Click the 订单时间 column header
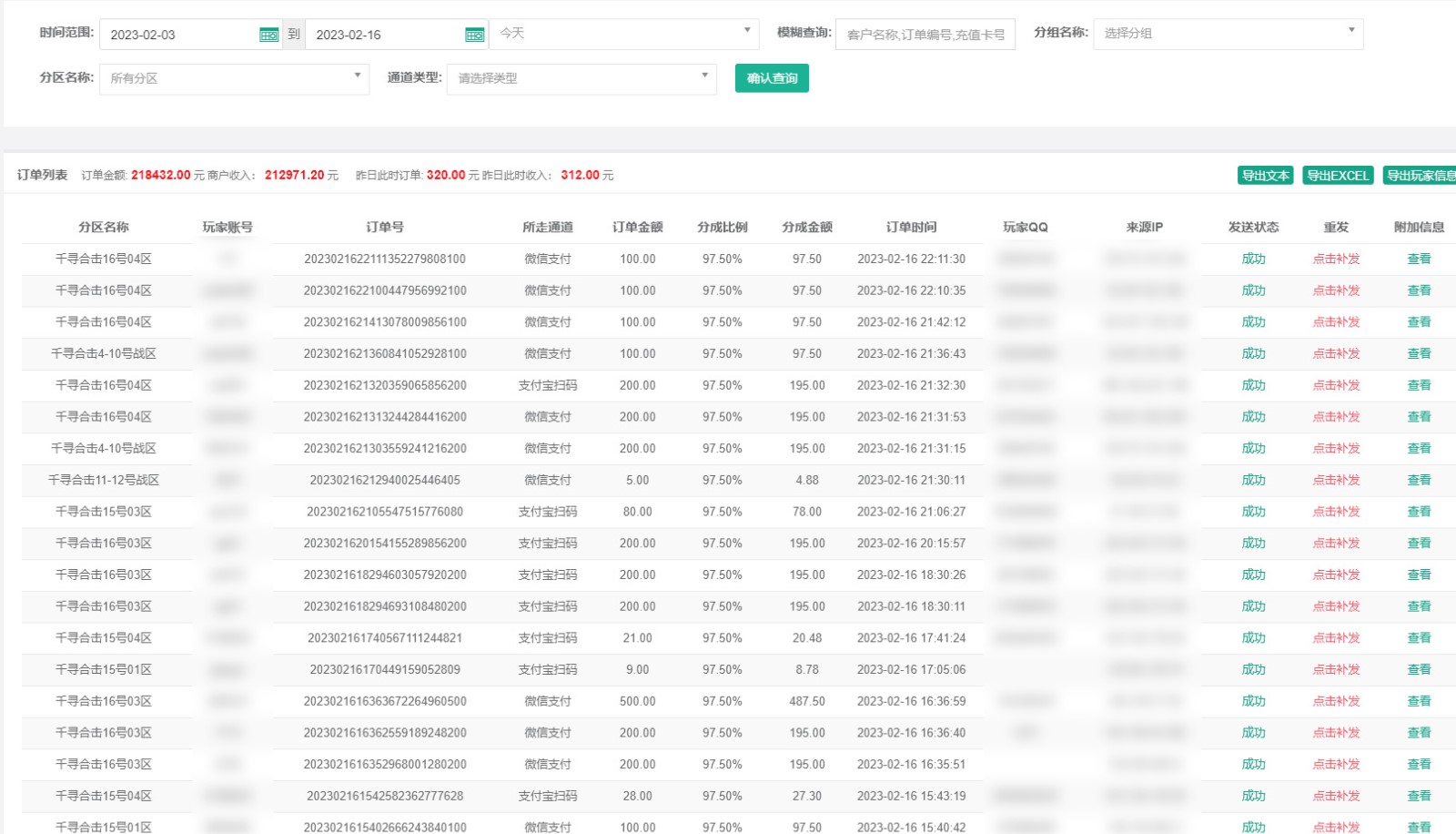This screenshot has height=834, width=1456. click(911, 228)
